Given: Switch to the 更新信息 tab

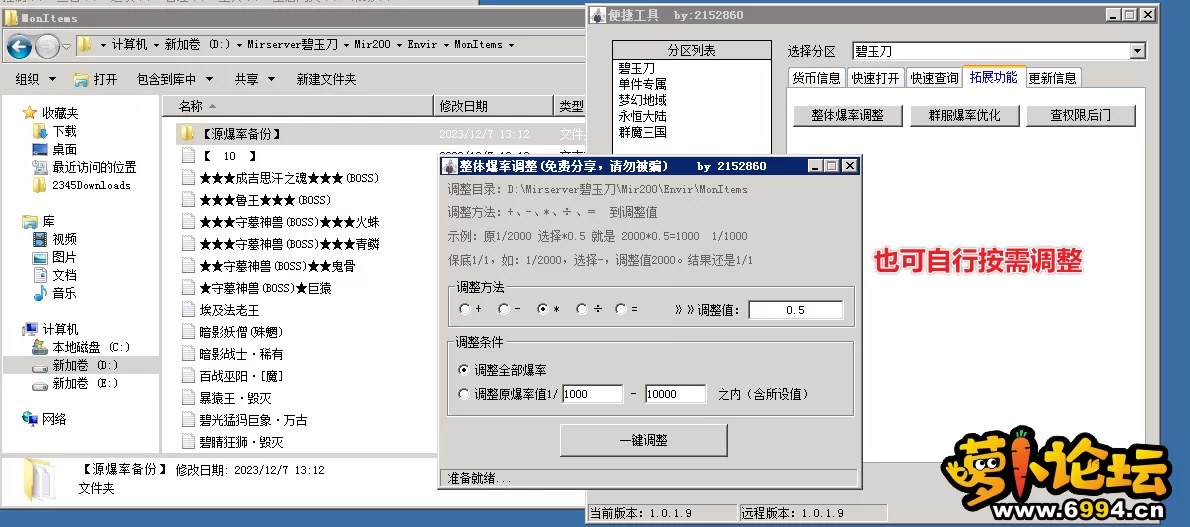Looking at the screenshot, I should tap(1053, 77).
